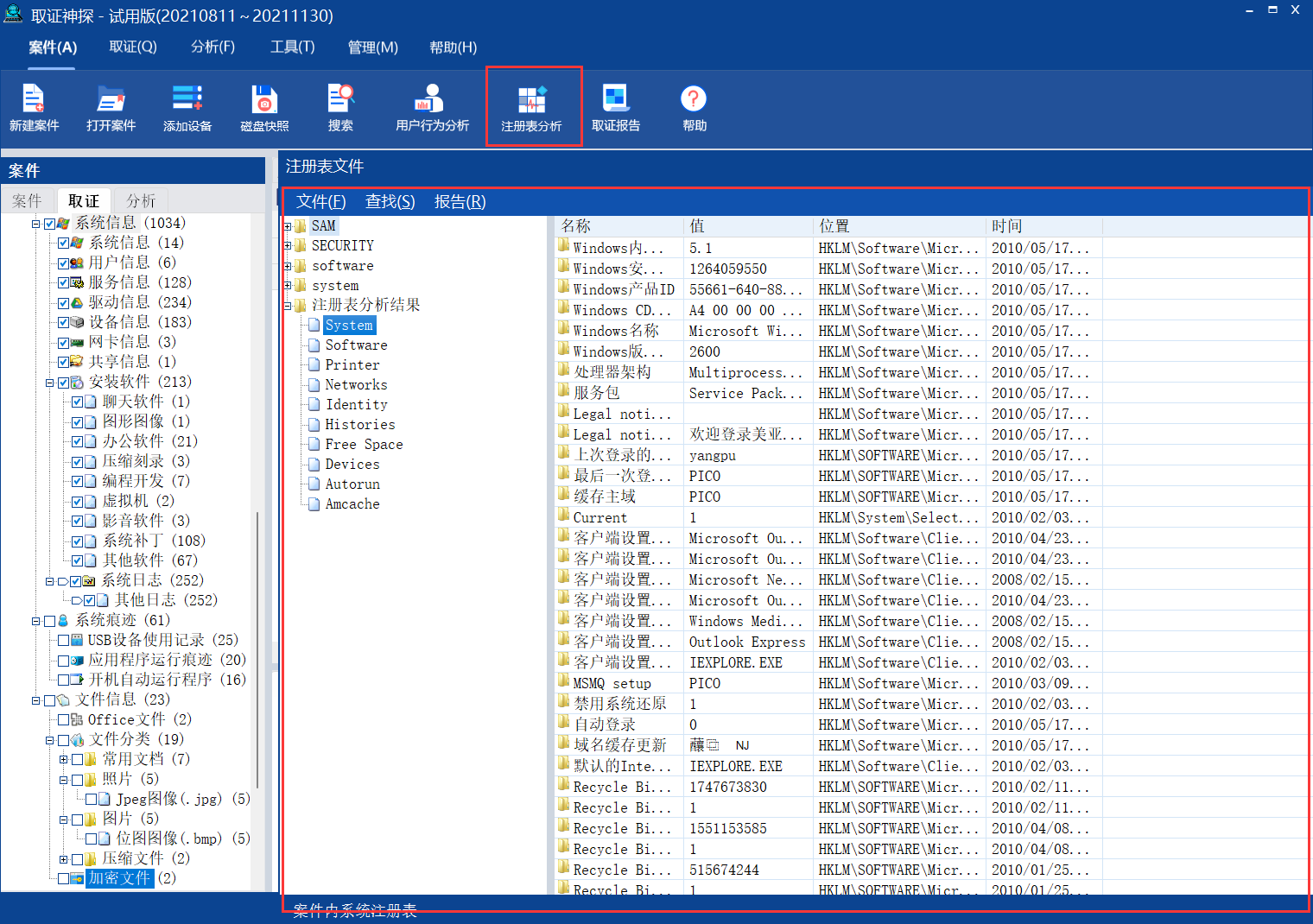1313x924 pixels.
Task: Collapse the 系统信息 (1034) root node
Action: point(36,224)
